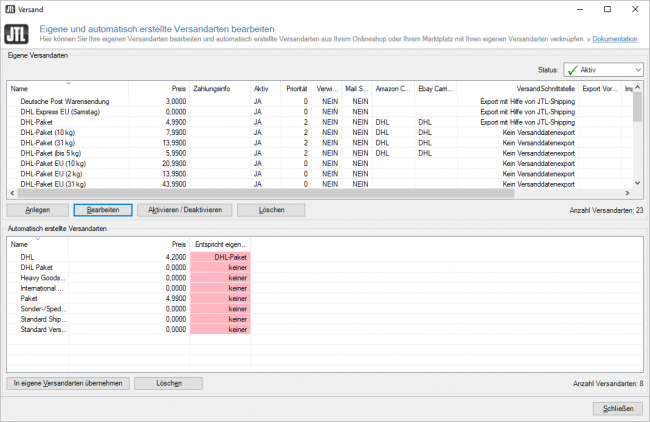Select the Standard Vers... row
This screenshot has width=650, height=422.
[x=129, y=330]
